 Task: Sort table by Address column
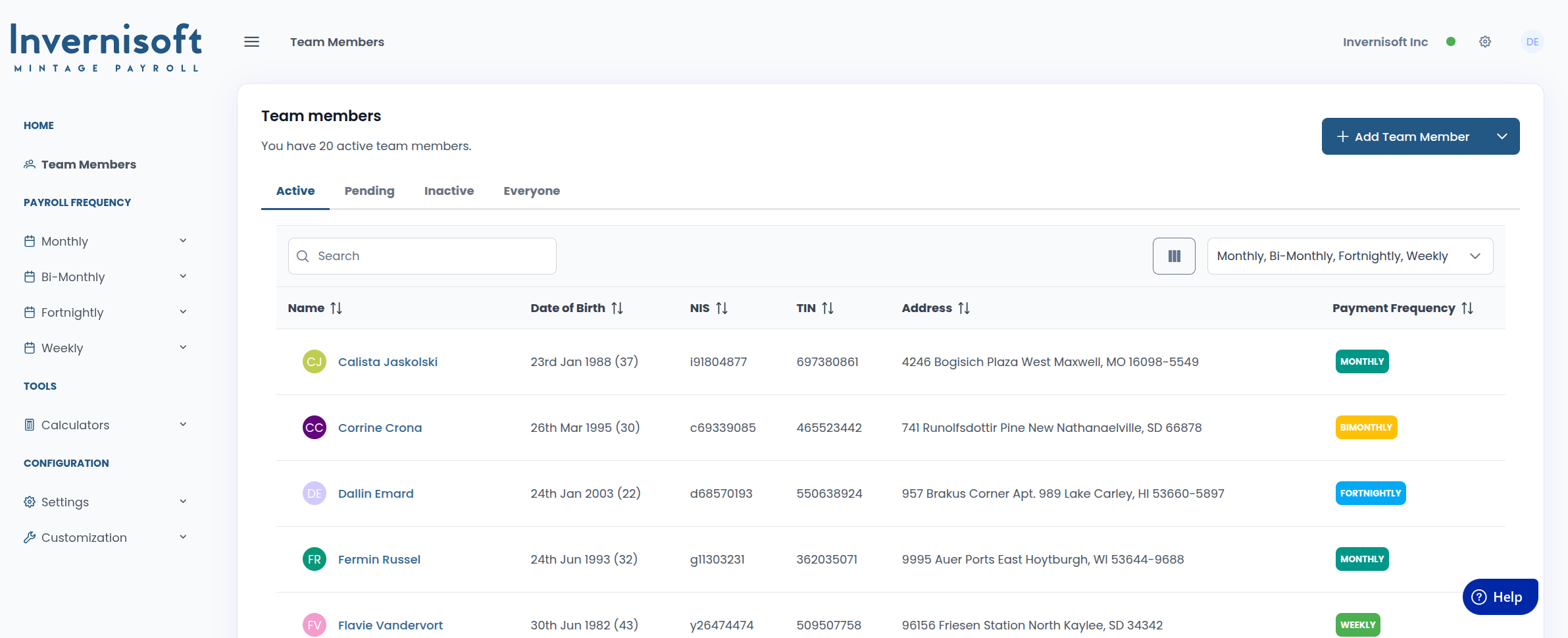click(x=964, y=308)
